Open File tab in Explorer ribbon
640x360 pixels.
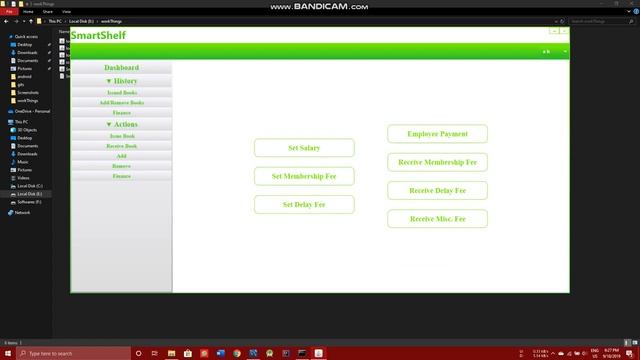tap(9, 12)
